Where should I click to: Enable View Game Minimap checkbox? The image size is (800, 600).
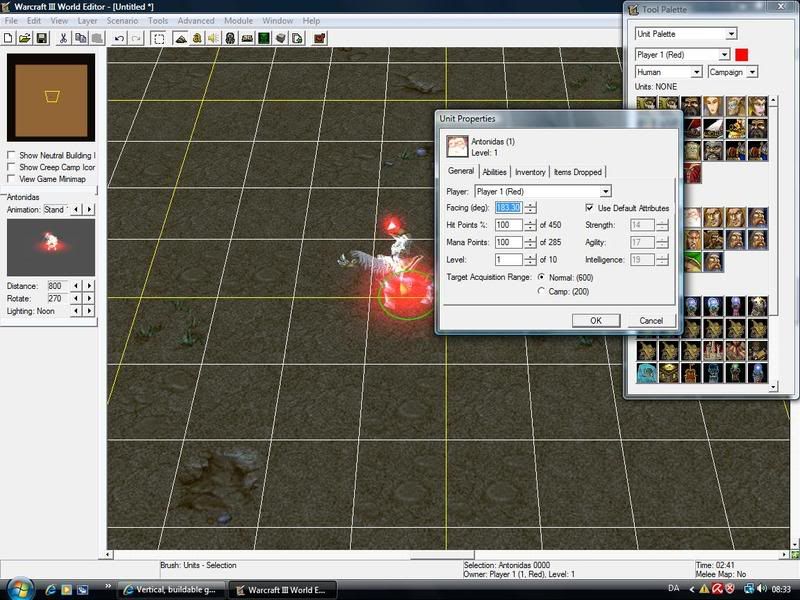(11, 179)
